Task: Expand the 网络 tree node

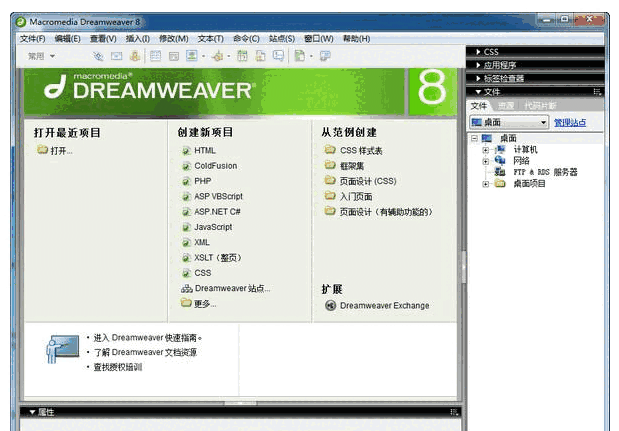Action: point(486,161)
